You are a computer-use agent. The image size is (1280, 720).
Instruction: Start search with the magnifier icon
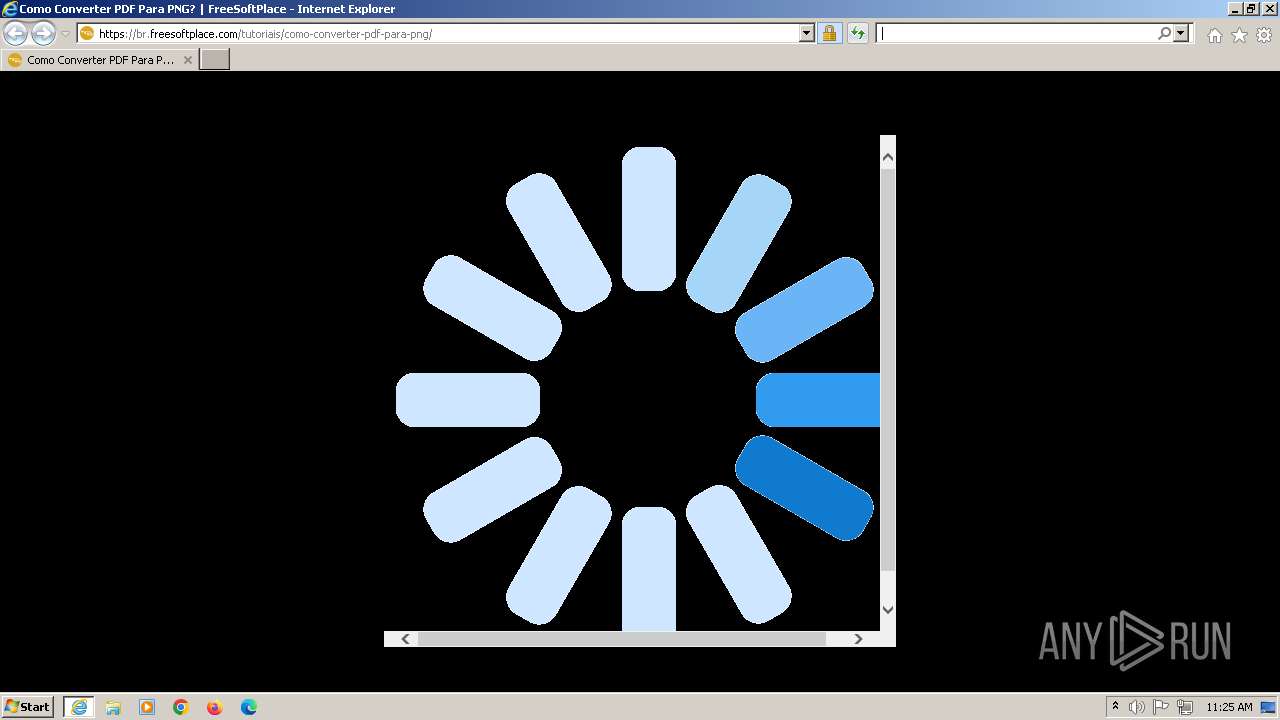pyautogui.click(x=1164, y=34)
